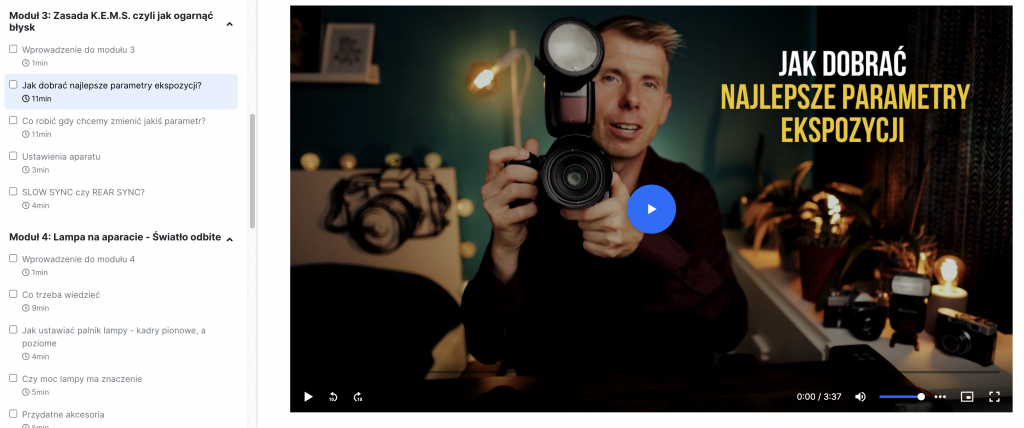This screenshot has width=1024, height=428.
Task: Collapse the Moduł 4 section
Action: tap(229, 240)
